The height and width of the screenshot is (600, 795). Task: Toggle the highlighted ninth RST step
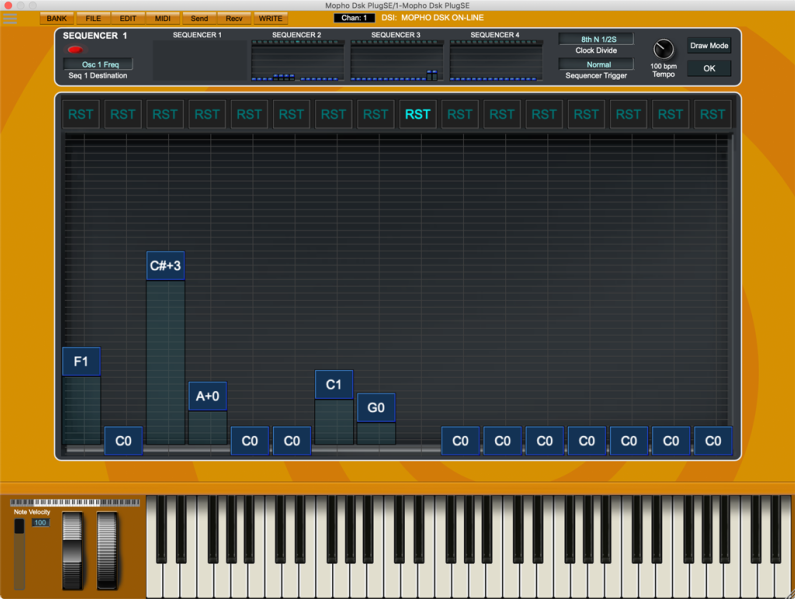click(418, 114)
